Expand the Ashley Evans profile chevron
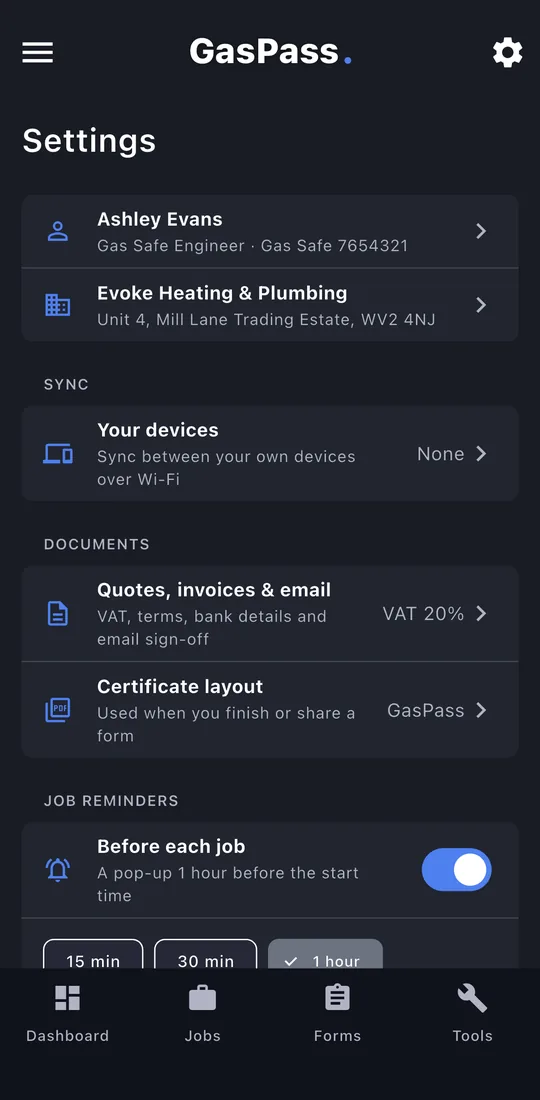540x1100 pixels. 481,231
